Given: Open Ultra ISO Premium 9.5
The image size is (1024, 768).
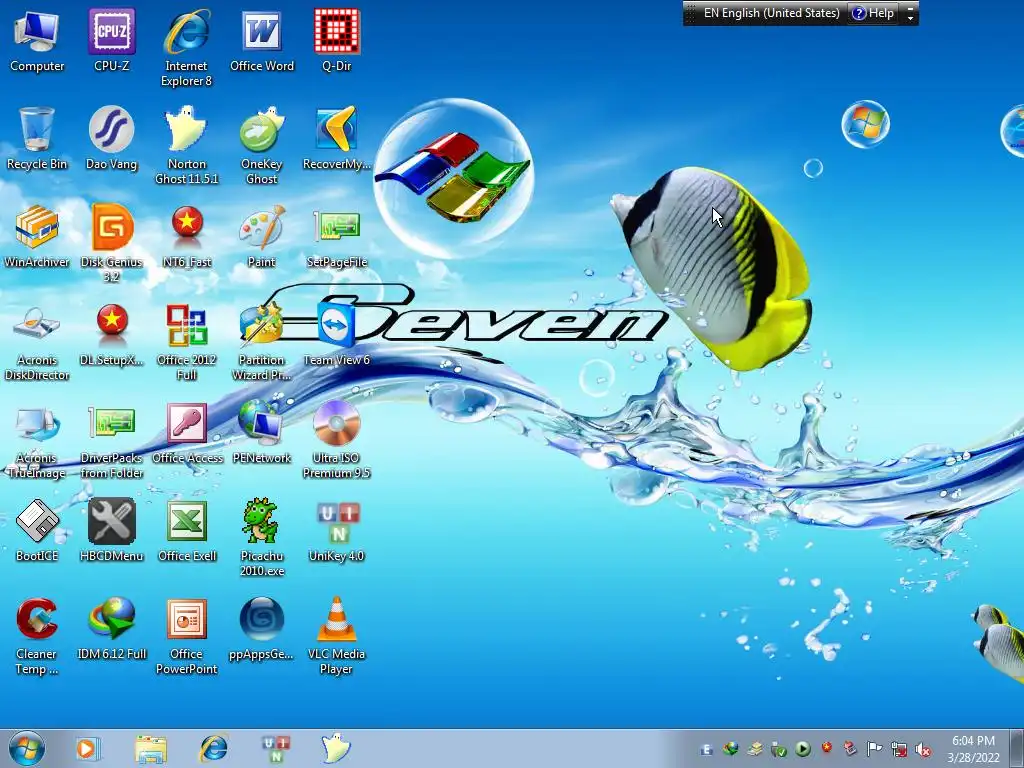Looking at the screenshot, I should 337,440.
